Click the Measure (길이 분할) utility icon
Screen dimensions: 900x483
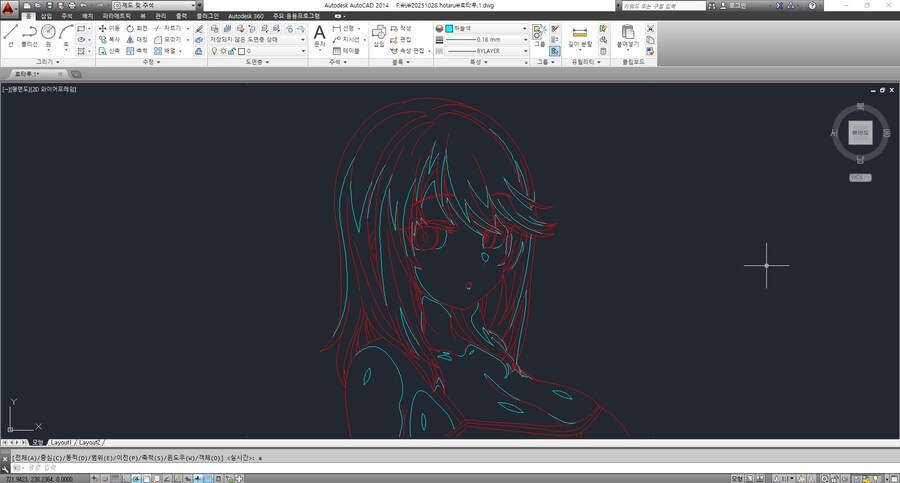coord(580,35)
